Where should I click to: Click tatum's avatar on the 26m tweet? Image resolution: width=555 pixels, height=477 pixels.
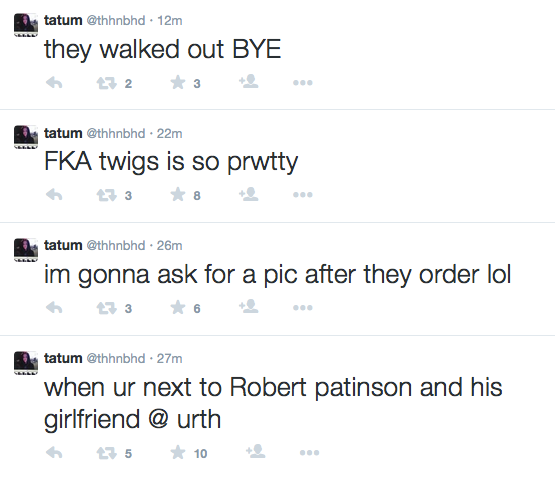26,250
